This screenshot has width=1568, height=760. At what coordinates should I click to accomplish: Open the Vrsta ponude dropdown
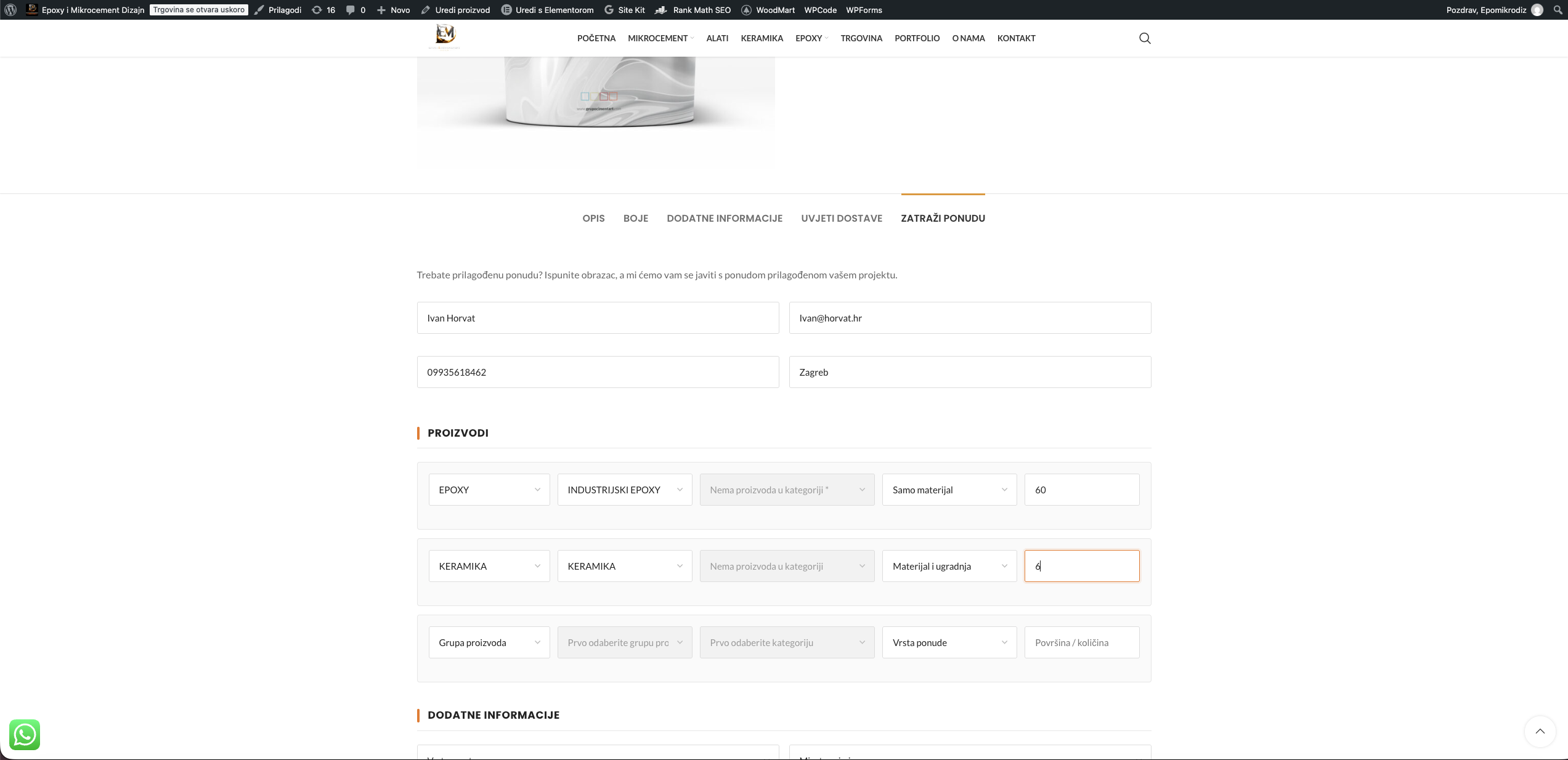click(x=949, y=642)
